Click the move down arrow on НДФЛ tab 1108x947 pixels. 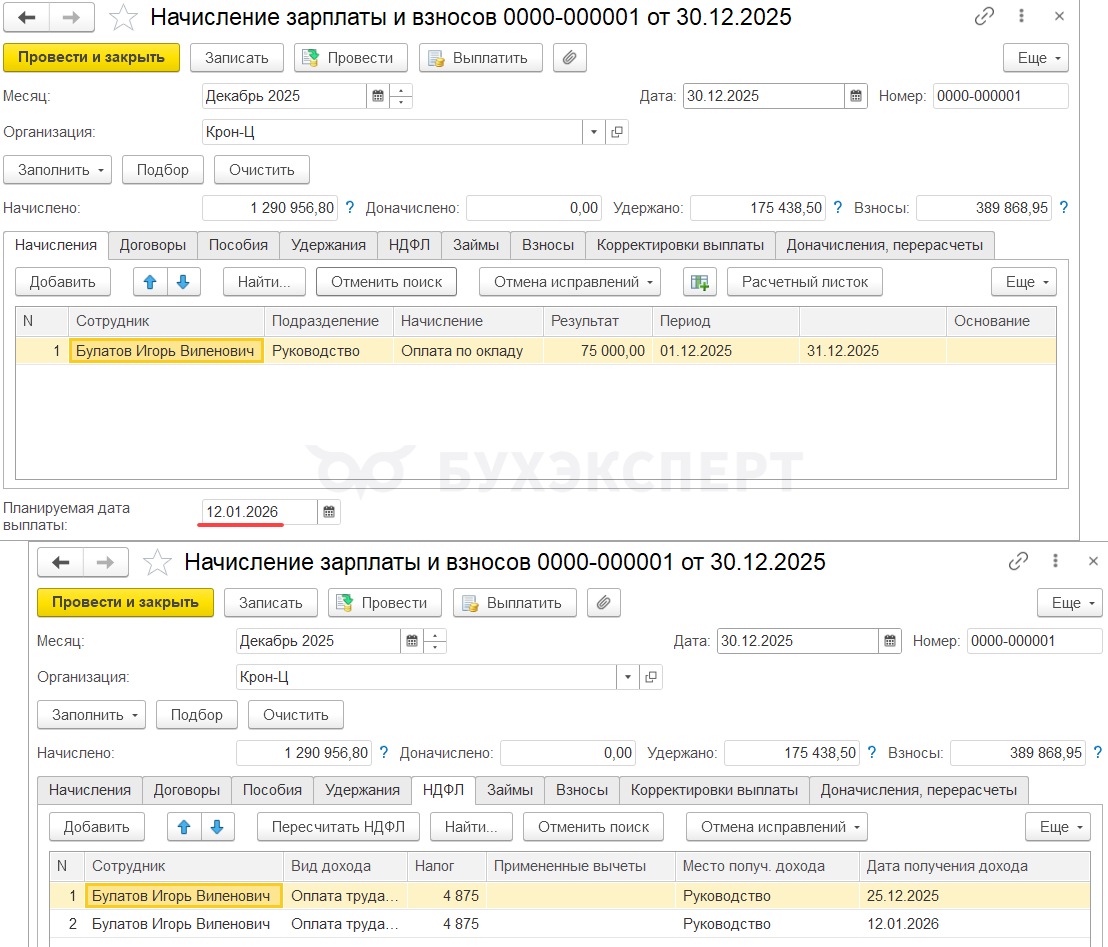pyautogui.click(x=218, y=827)
